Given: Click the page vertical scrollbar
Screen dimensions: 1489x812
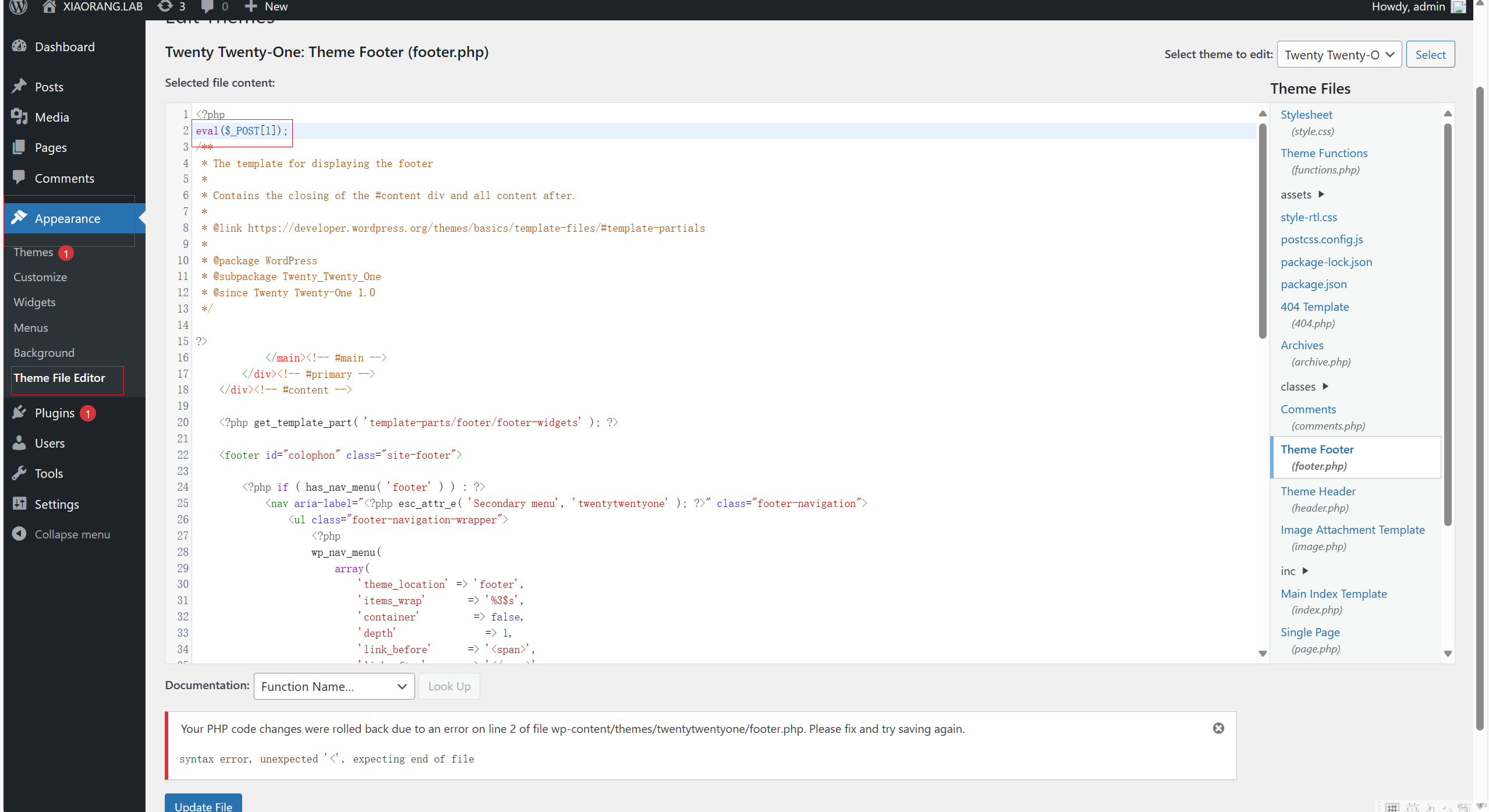Looking at the screenshot, I should point(1480,407).
